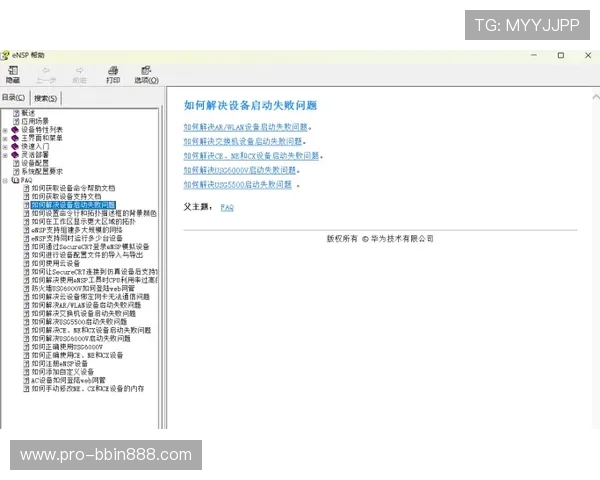Click the content pane scroll-up arrow
Viewport: 600px width, 480px height.
(x=596, y=97)
